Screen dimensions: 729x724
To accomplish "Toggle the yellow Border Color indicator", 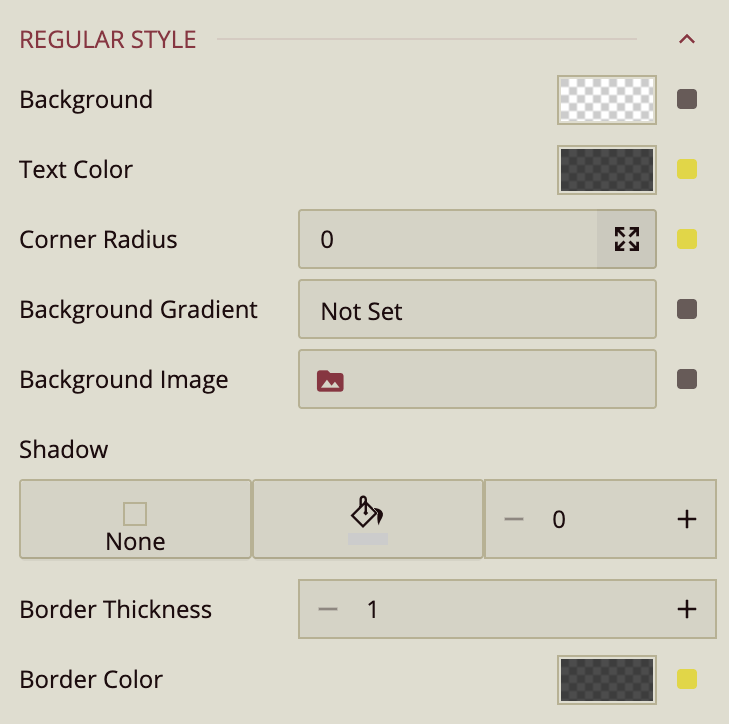I will point(687,680).
